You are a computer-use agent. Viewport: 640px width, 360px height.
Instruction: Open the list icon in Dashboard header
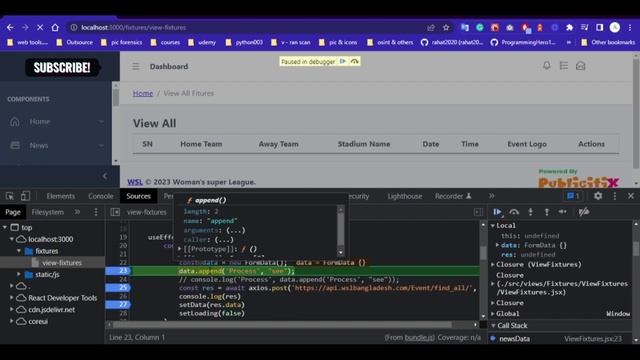(564, 65)
